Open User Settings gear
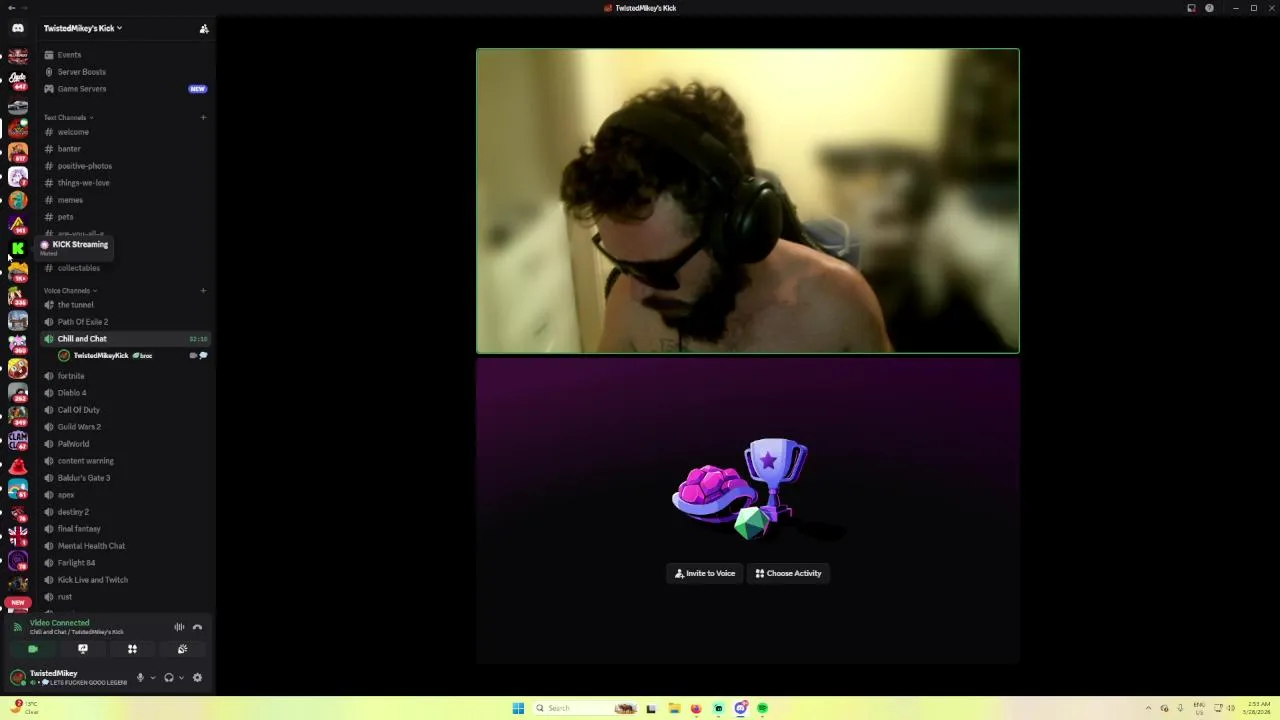The image size is (1280, 720). pos(197,678)
